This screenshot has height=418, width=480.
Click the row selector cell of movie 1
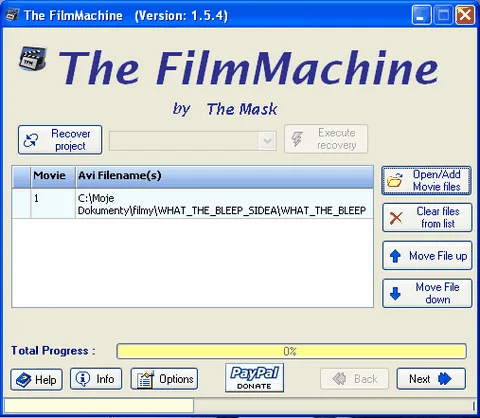tap(21, 204)
